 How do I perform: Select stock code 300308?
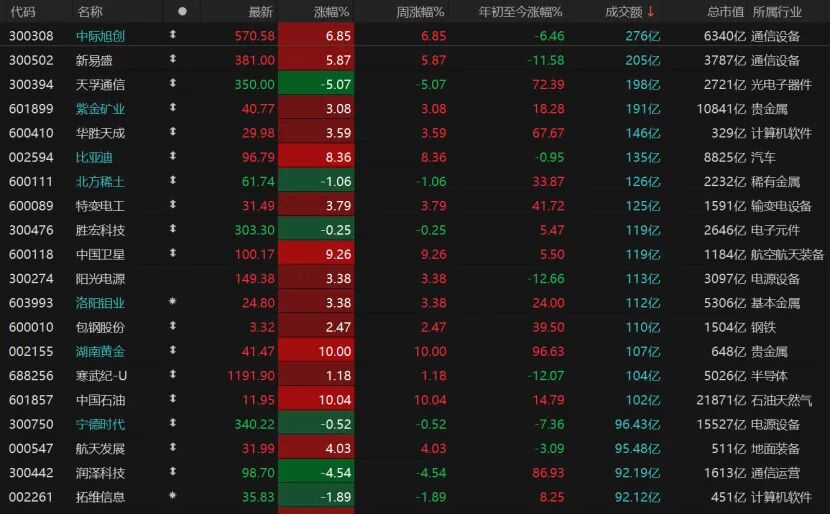pyautogui.click(x=31, y=36)
